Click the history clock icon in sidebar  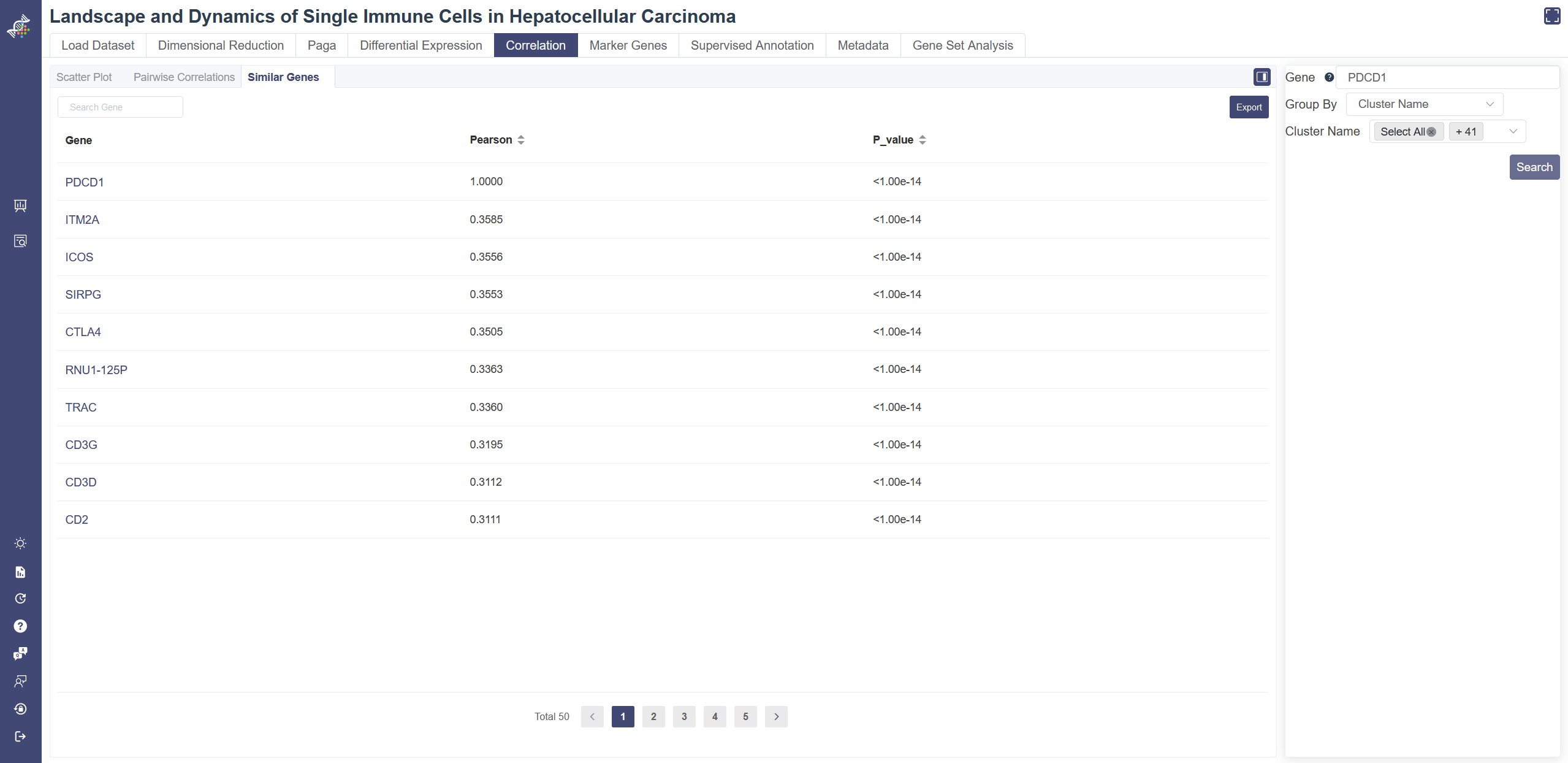coord(20,599)
